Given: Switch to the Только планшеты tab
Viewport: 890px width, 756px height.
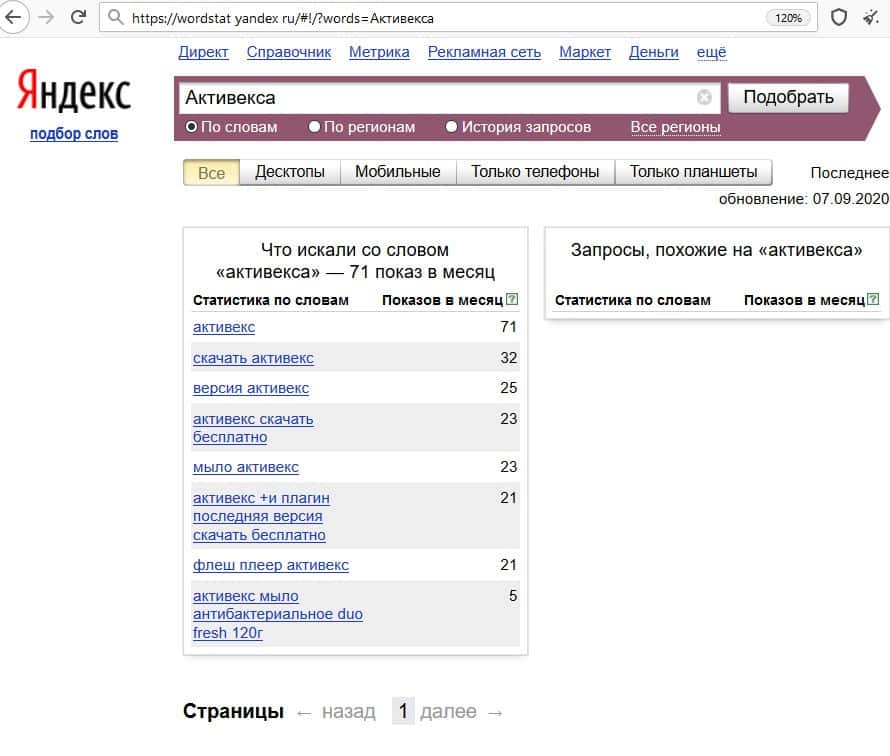Looking at the screenshot, I should tap(694, 172).
